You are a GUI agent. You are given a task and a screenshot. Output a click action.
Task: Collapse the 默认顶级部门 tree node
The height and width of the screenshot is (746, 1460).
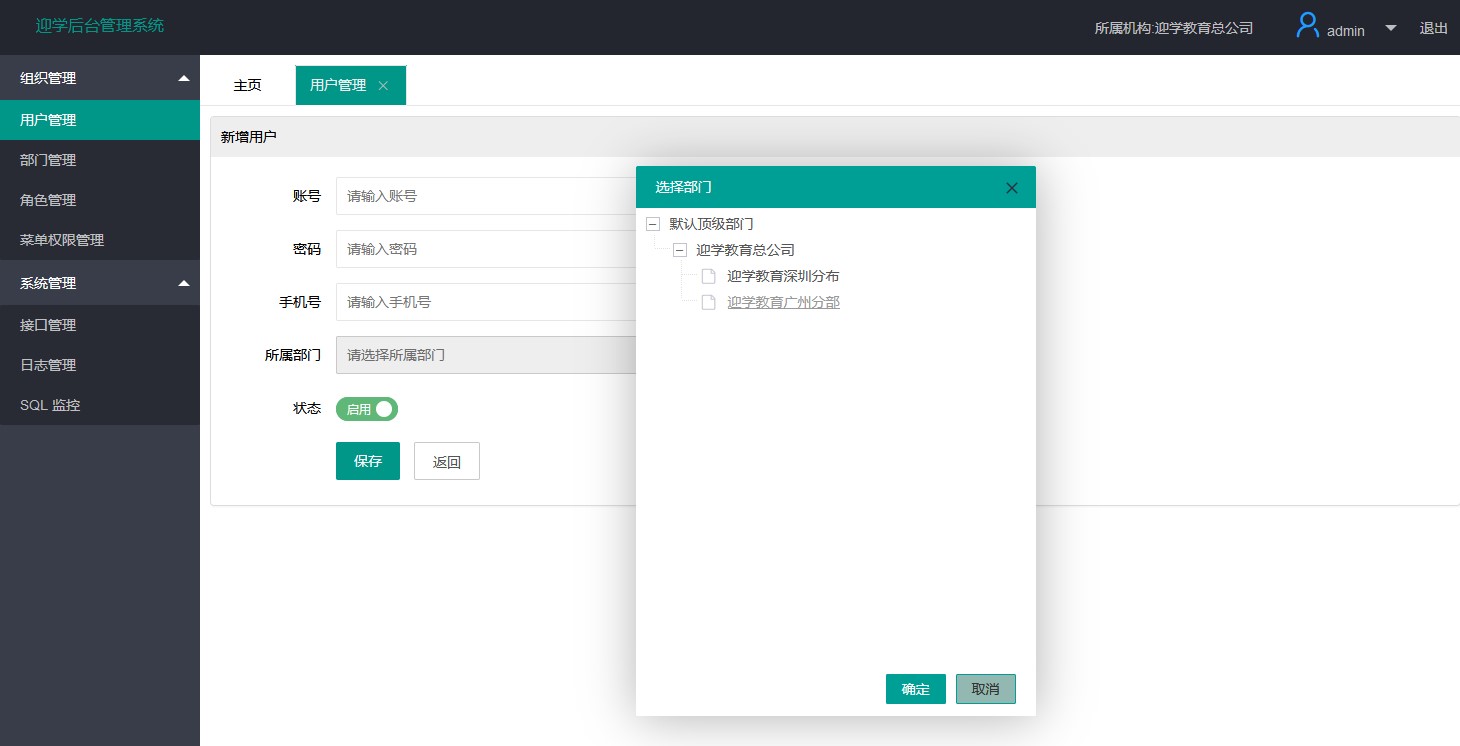click(654, 224)
